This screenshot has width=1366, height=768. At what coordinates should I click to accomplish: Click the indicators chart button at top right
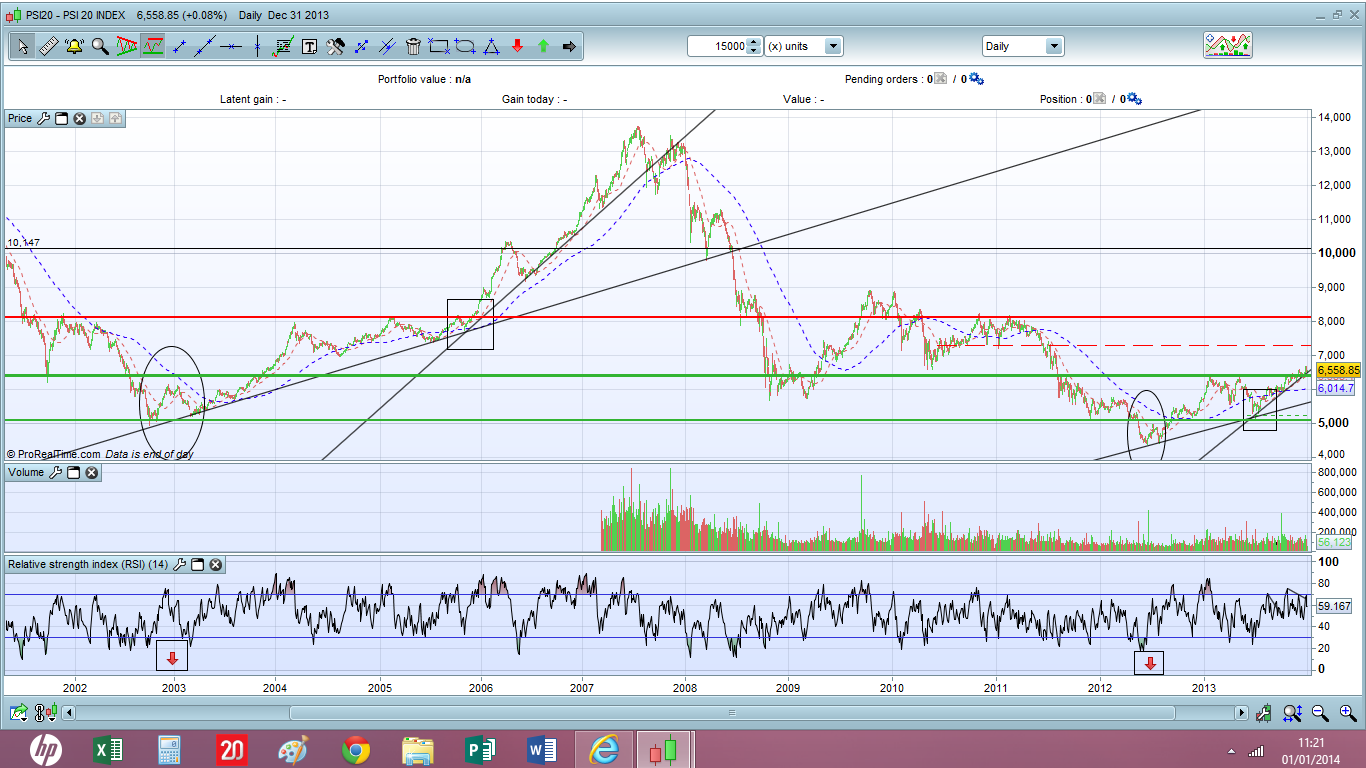tap(1227, 45)
